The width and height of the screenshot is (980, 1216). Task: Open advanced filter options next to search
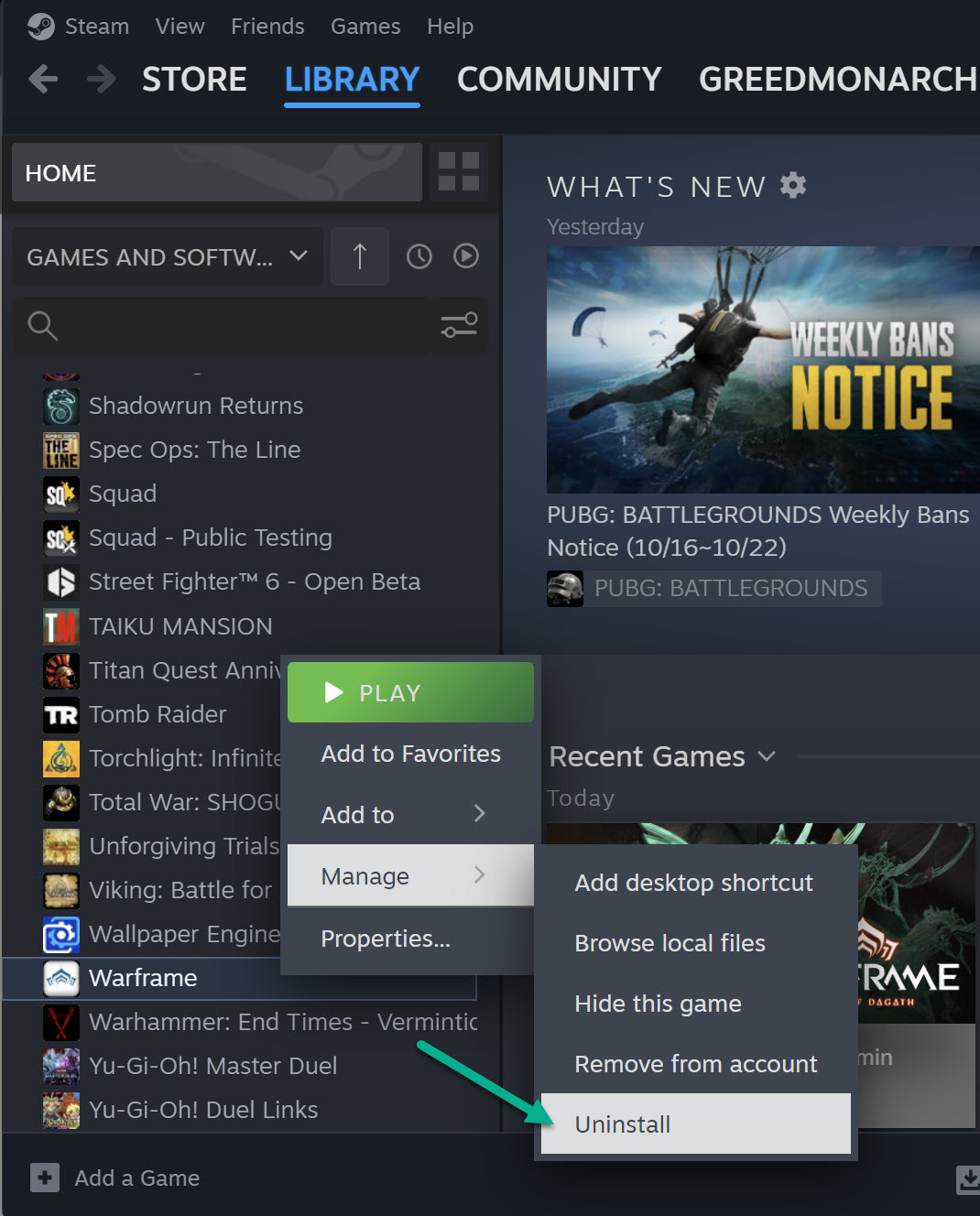click(x=459, y=325)
